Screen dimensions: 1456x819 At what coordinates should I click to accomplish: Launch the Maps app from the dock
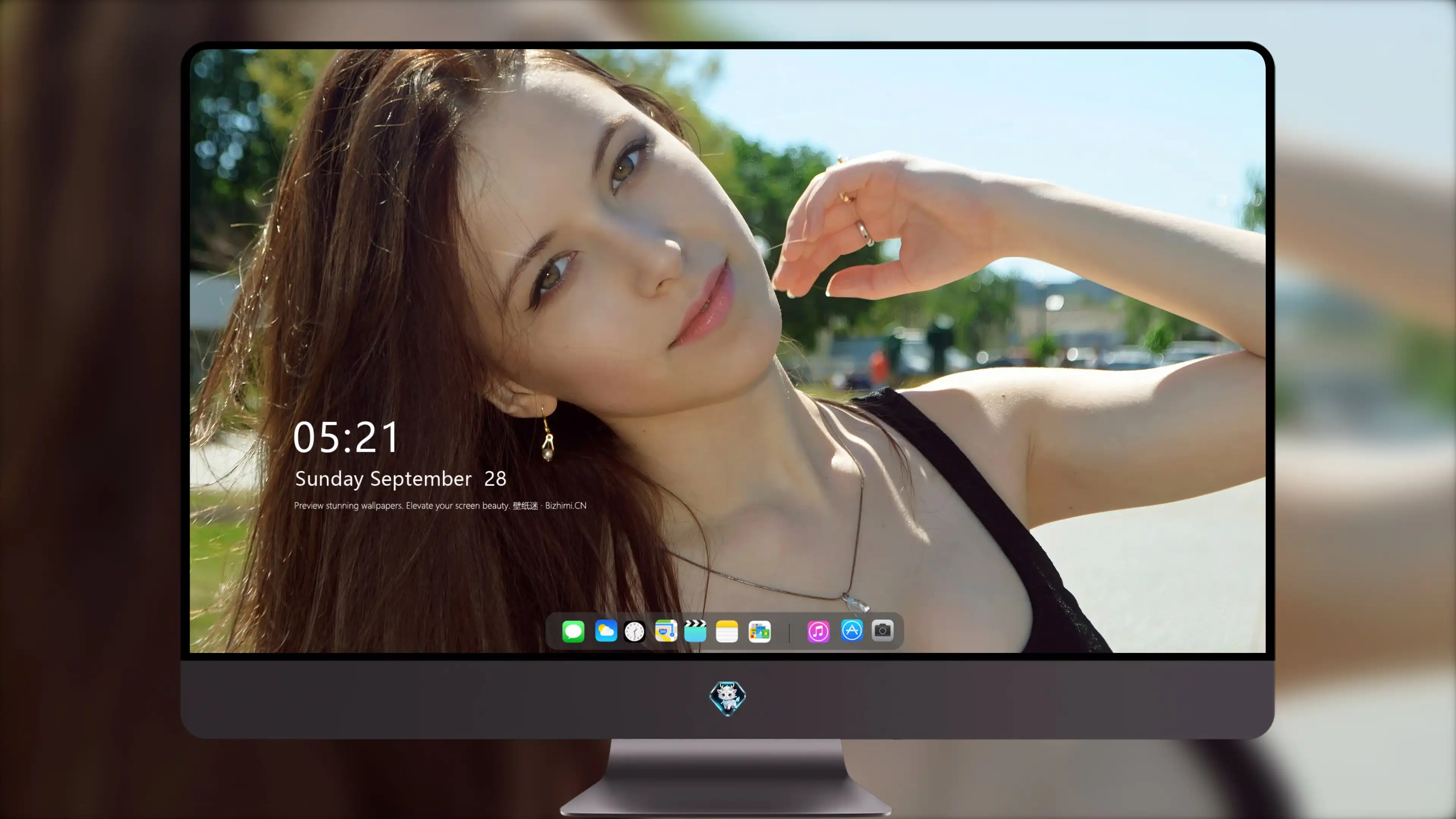[x=666, y=631]
